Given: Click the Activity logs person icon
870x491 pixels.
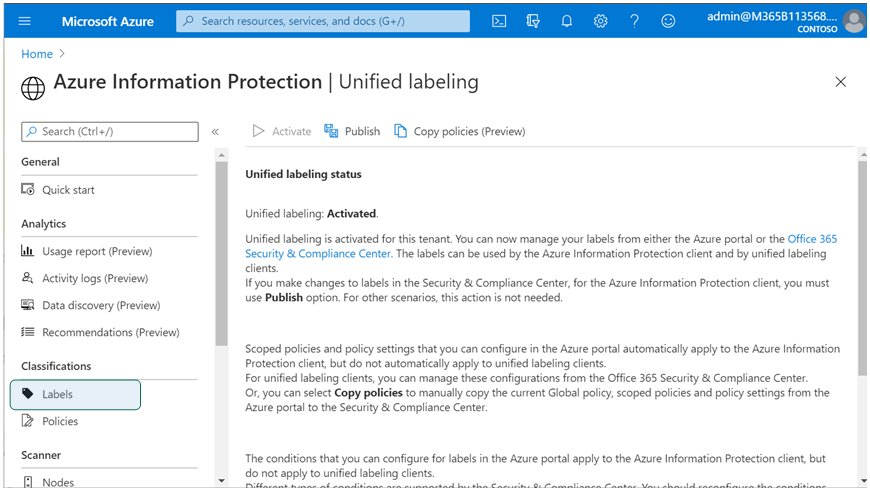Looking at the screenshot, I should [28, 277].
